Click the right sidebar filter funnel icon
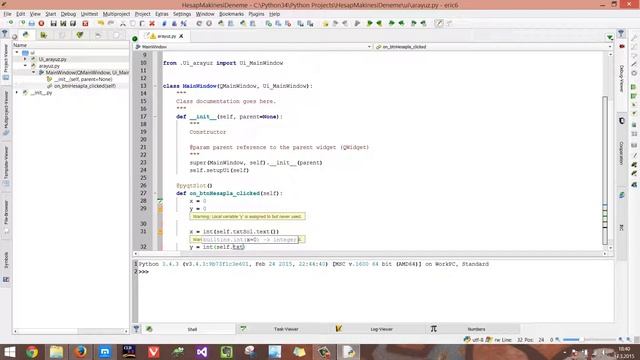The height and width of the screenshot is (360, 640). pos(621,33)
